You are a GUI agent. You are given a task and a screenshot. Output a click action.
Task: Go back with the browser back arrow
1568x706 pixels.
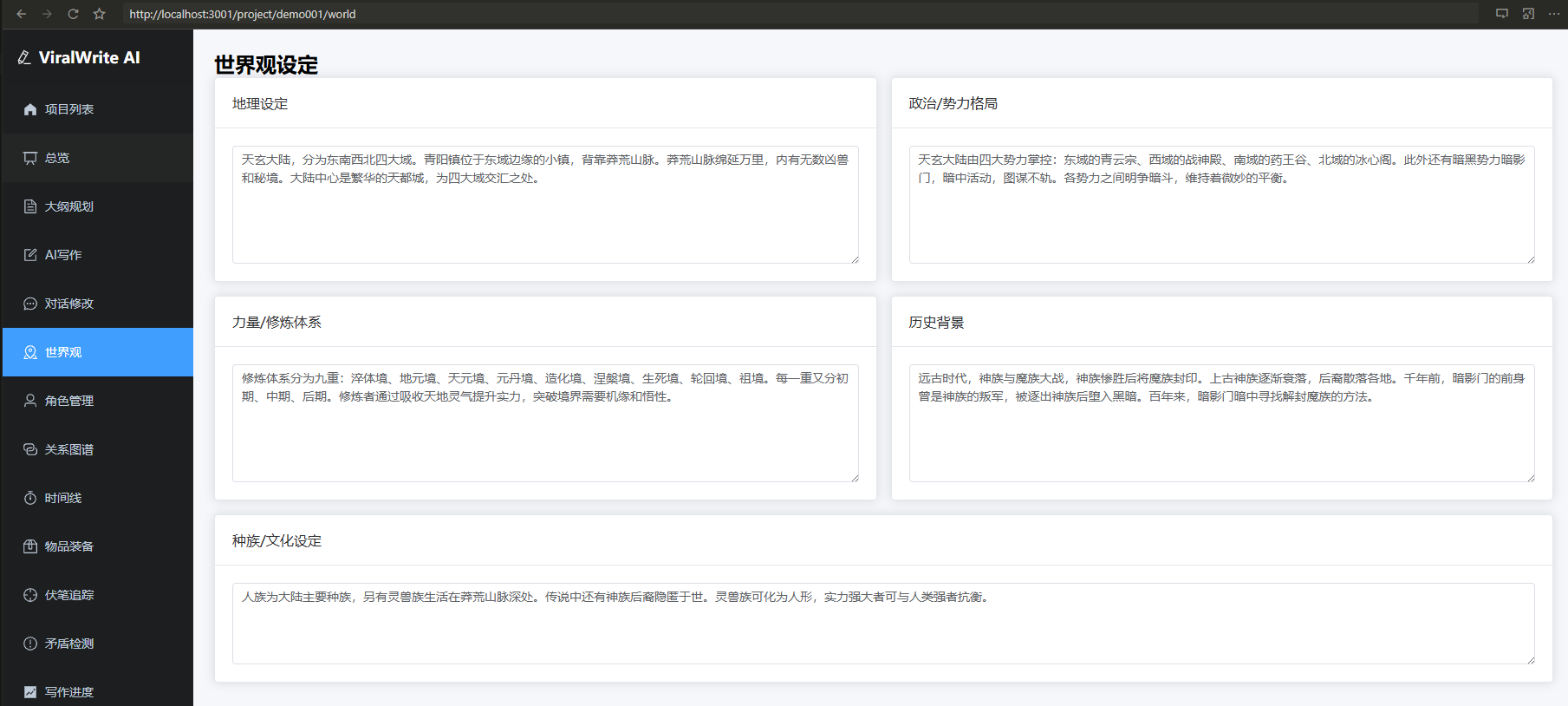[x=22, y=14]
